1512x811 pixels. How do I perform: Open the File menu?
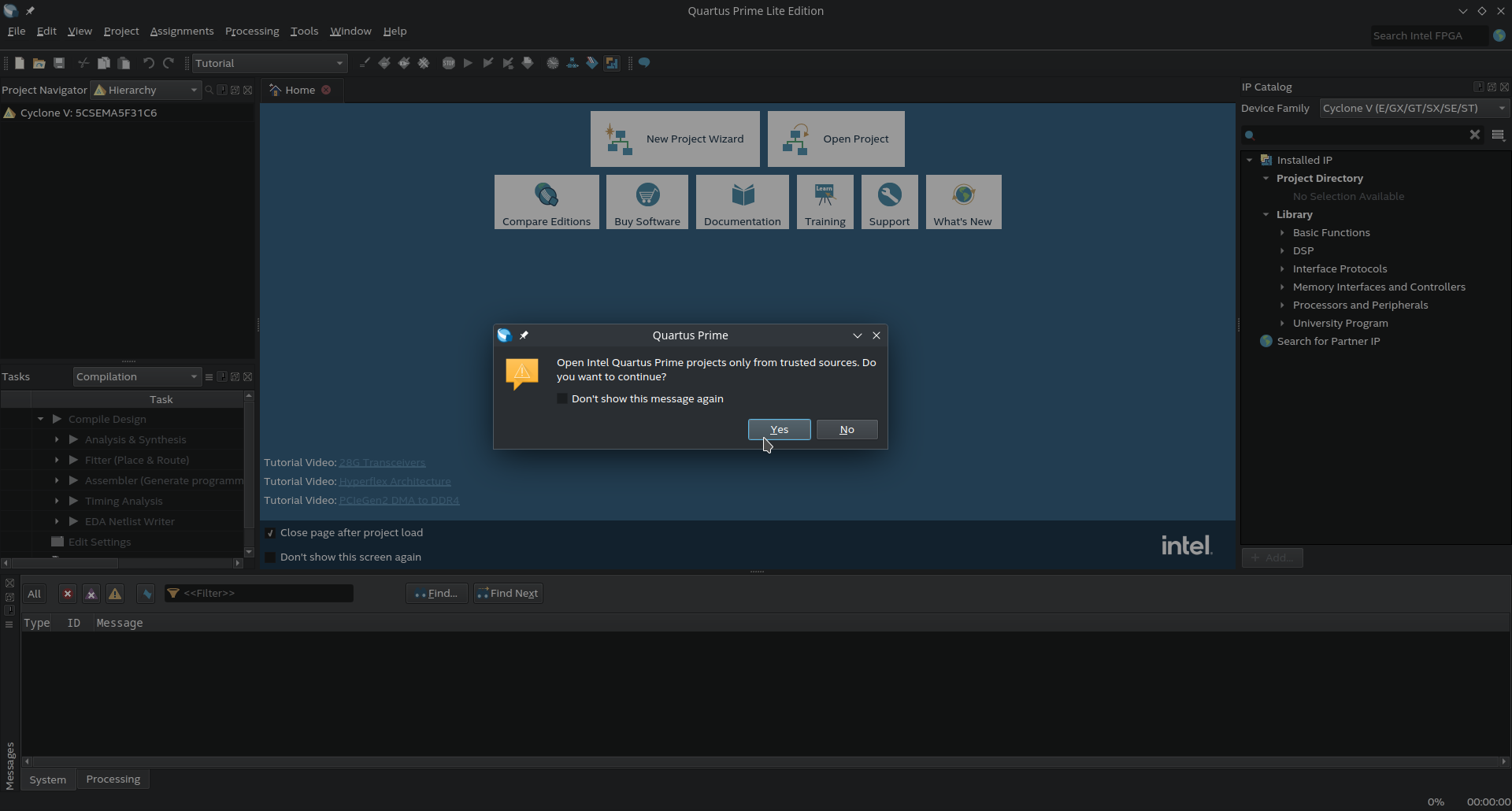17,31
